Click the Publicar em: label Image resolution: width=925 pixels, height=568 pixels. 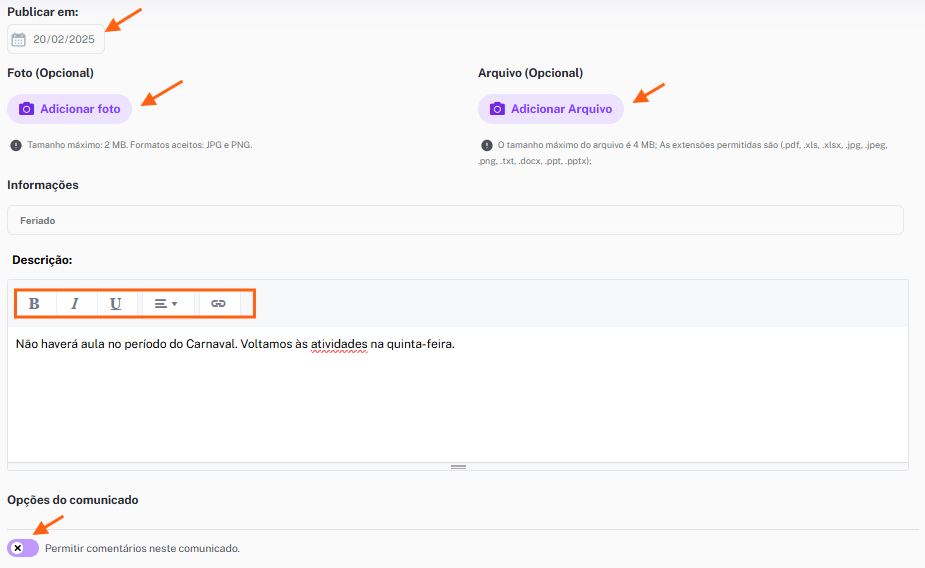[42, 12]
